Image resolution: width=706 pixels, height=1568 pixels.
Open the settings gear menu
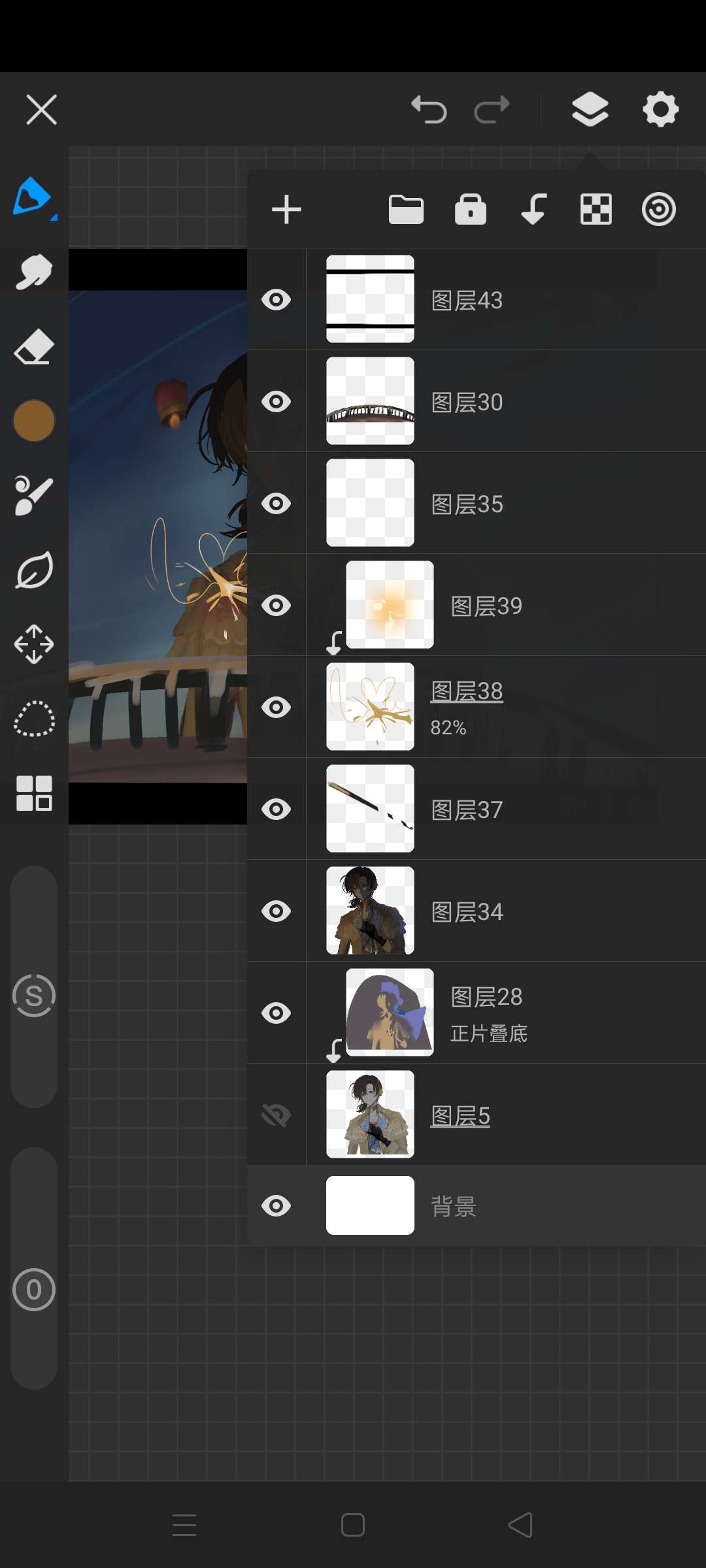click(661, 109)
